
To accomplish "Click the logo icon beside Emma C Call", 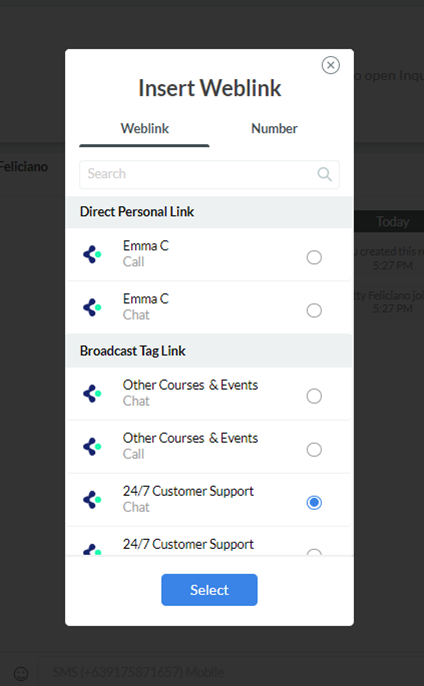I will pos(92,254).
